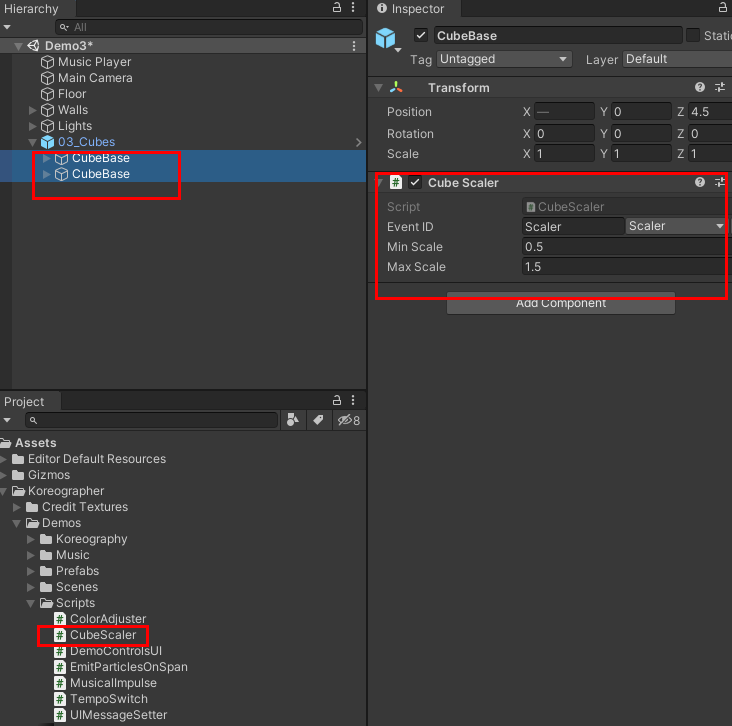Lock the Hierarchy panel
The width and height of the screenshot is (732, 726).
pyautogui.click(x=337, y=7)
